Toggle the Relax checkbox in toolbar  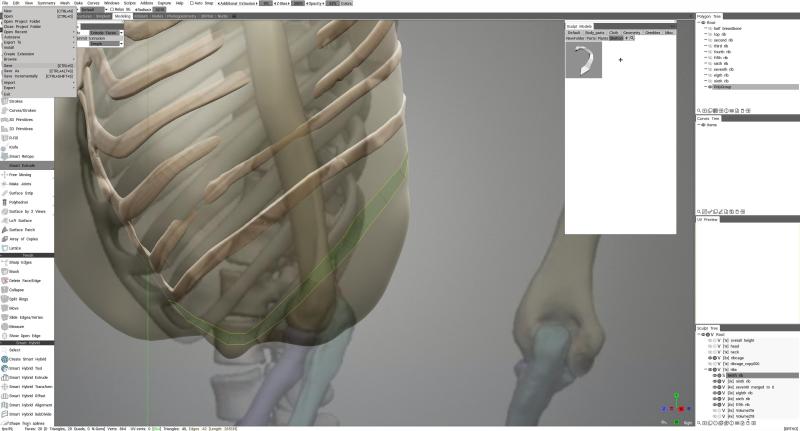[112, 9]
